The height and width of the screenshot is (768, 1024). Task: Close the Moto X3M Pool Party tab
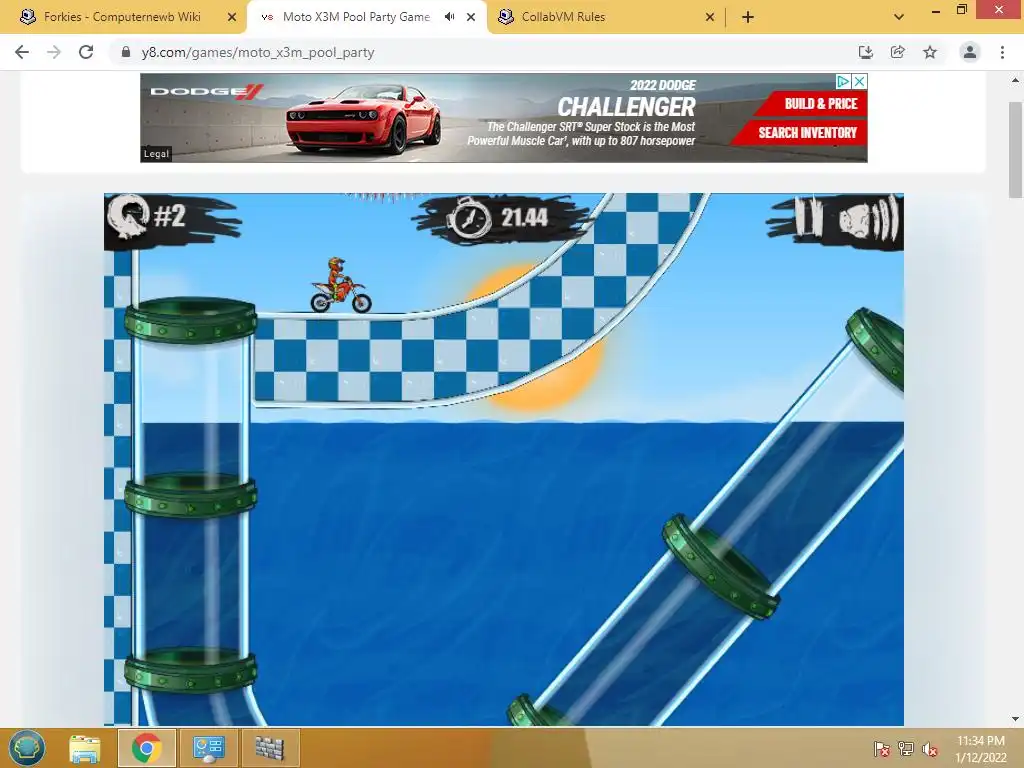[471, 18]
